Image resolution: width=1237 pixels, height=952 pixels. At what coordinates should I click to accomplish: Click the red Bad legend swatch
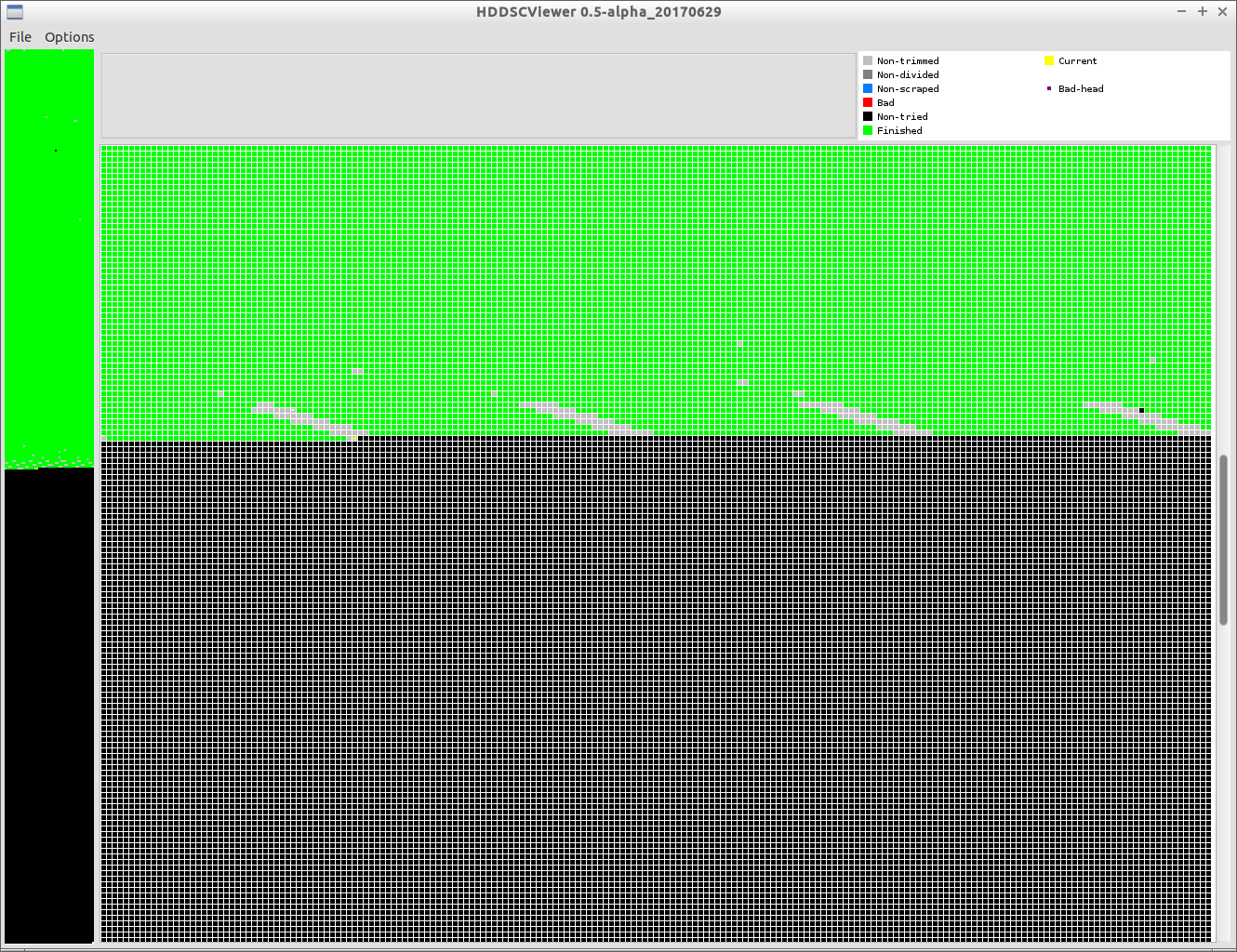(x=868, y=102)
